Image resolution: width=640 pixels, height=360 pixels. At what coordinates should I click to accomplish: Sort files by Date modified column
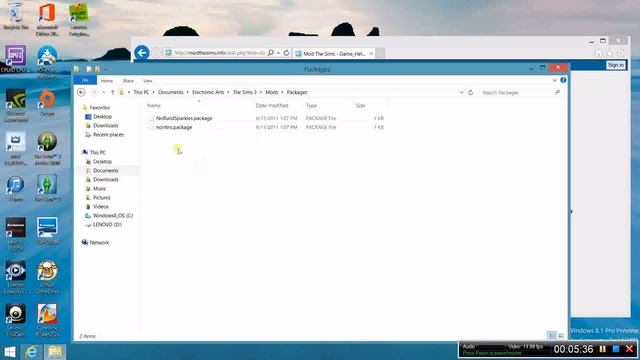pyautogui.click(x=272, y=106)
